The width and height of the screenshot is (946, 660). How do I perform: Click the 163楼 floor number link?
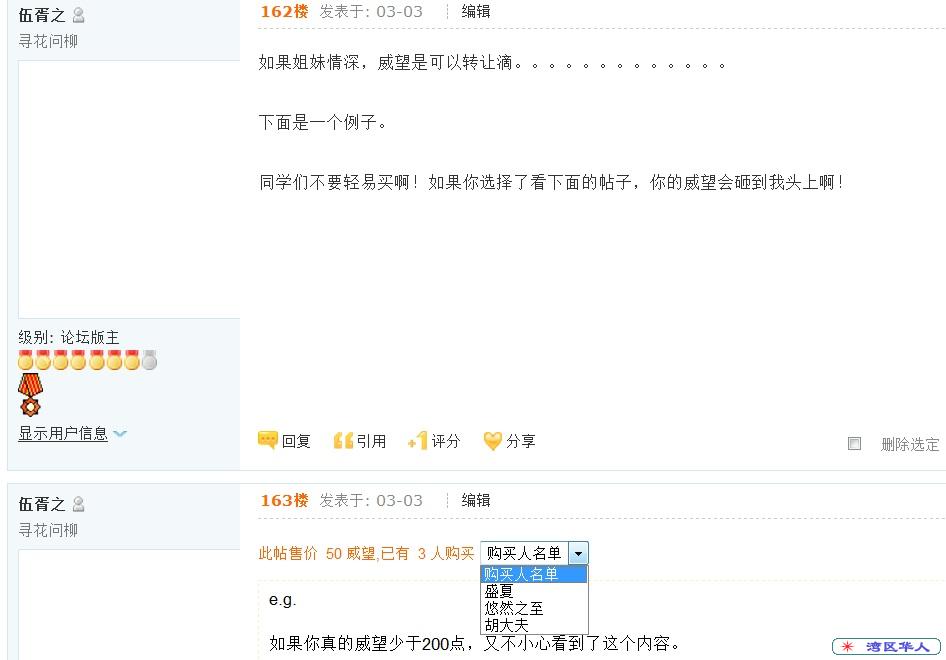[x=284, y=500]
